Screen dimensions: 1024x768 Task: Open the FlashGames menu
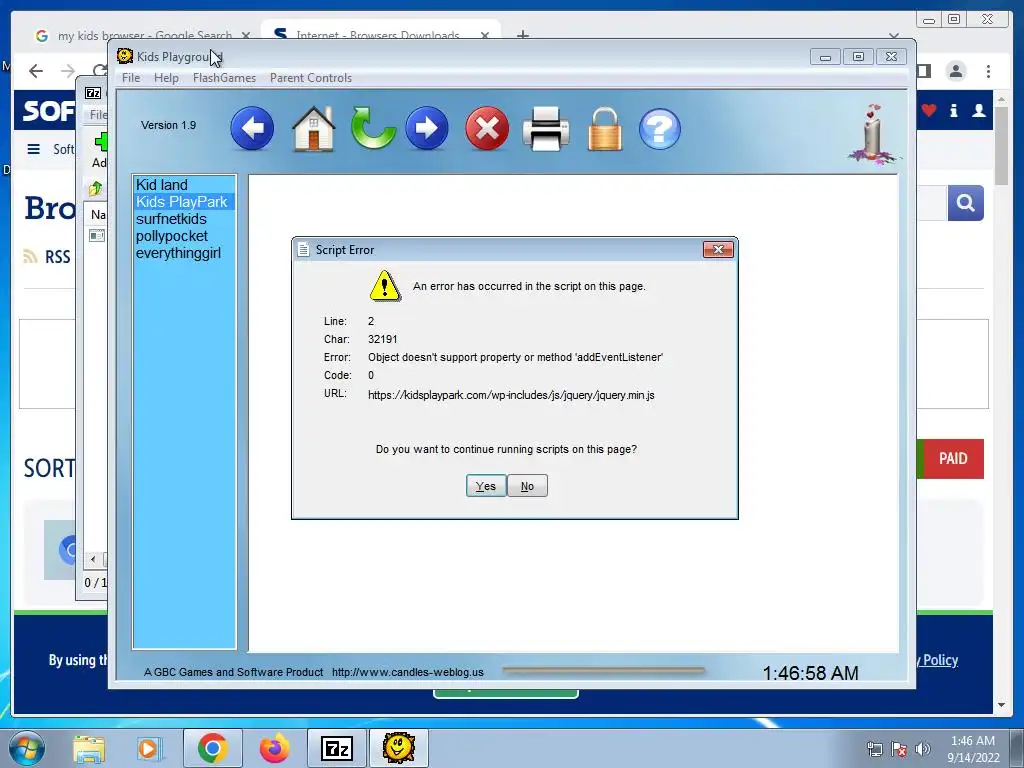[224, 78]
